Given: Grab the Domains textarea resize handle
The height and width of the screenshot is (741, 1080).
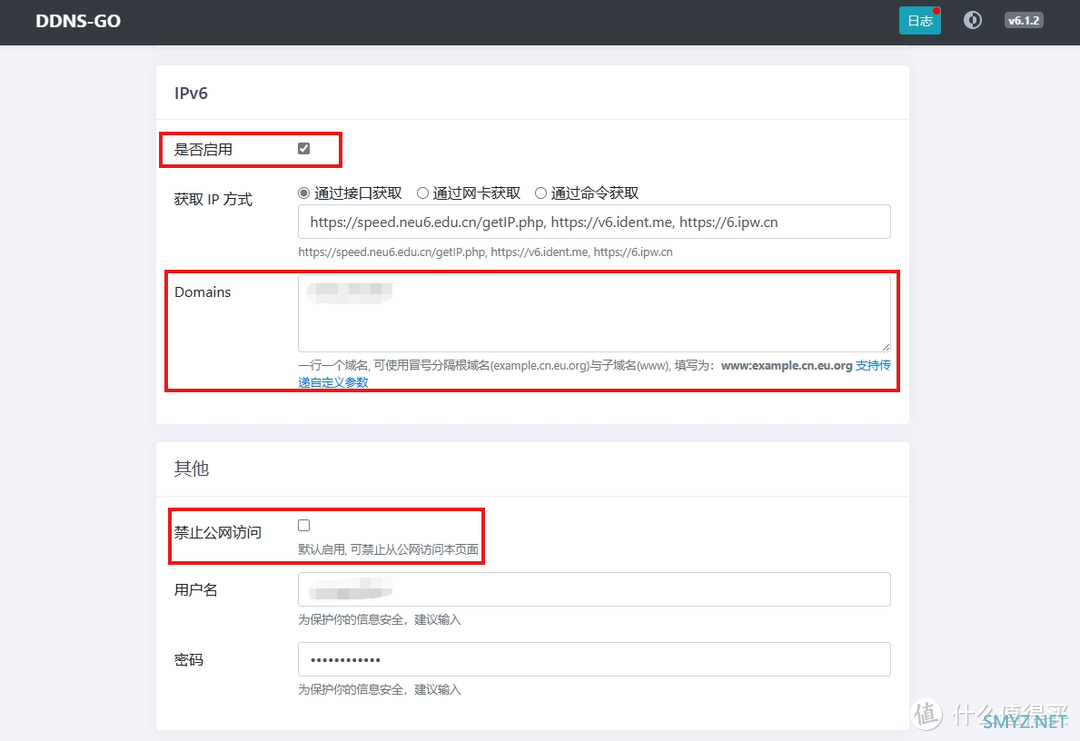Looking at the screenshot, I should tap(885, 345).
